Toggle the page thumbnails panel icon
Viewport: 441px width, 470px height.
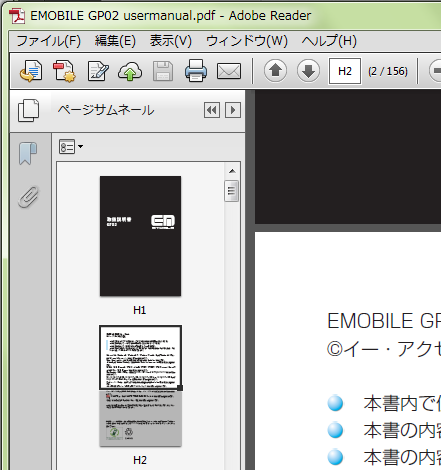pos(28,110)
